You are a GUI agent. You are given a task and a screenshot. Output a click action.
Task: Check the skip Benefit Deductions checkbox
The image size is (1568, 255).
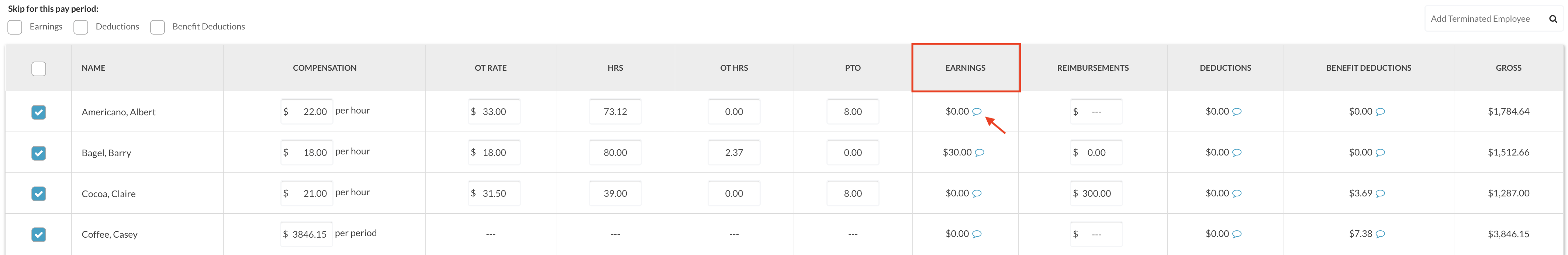[158, 27]
